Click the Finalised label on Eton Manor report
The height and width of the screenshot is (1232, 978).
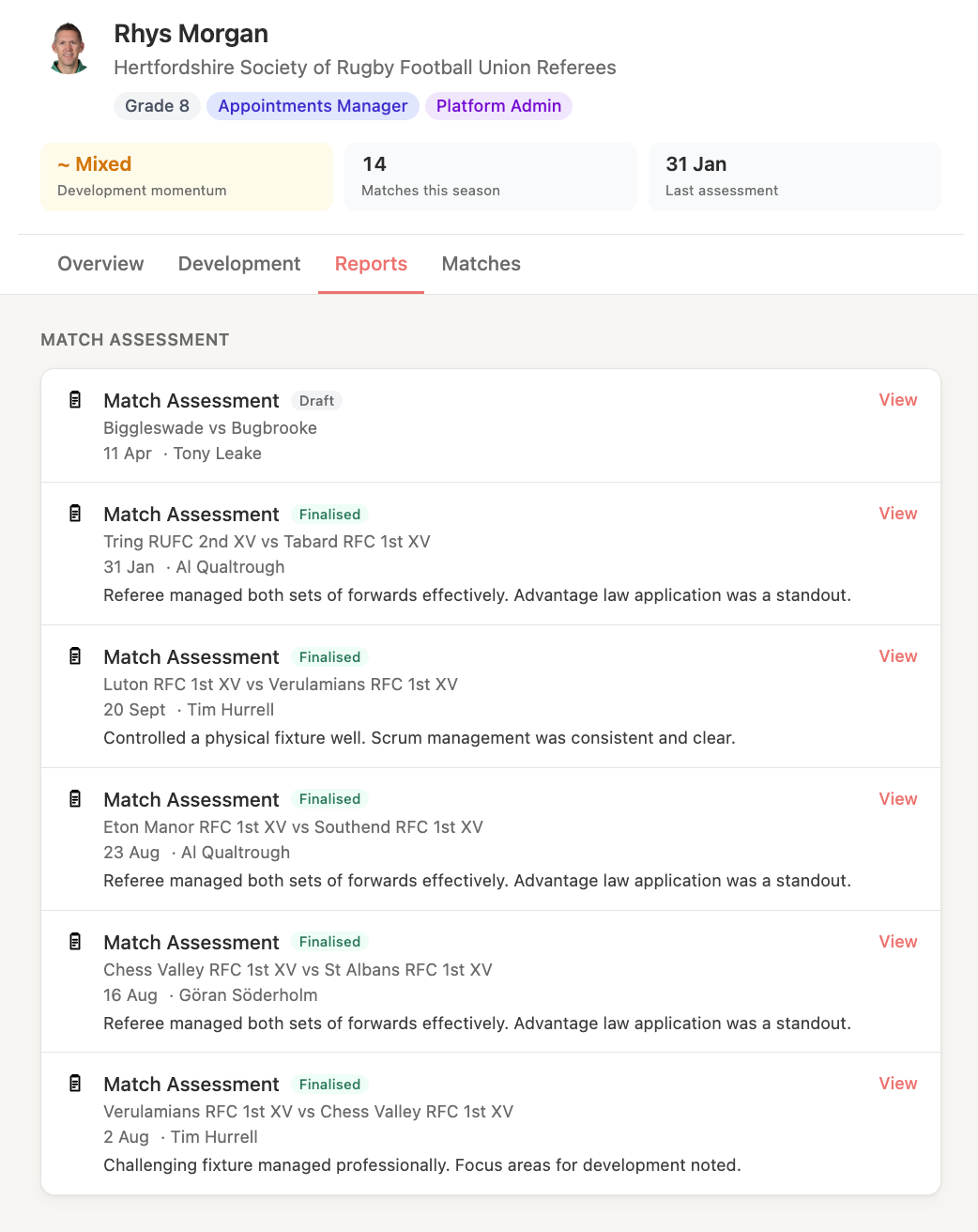(x=329, y=799)
